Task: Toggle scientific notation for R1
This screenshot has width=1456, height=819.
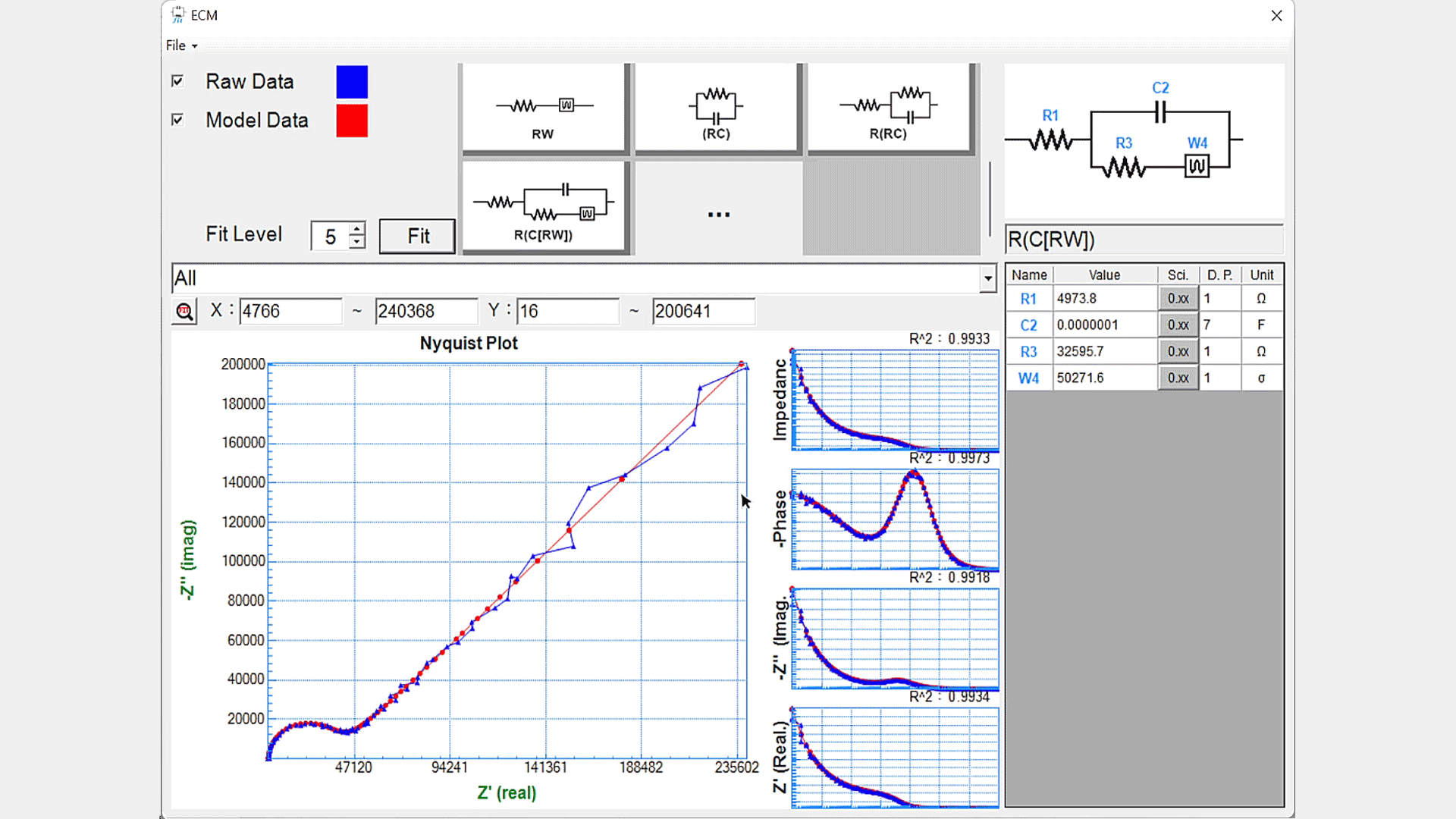Action: [x=1178, y=299]
